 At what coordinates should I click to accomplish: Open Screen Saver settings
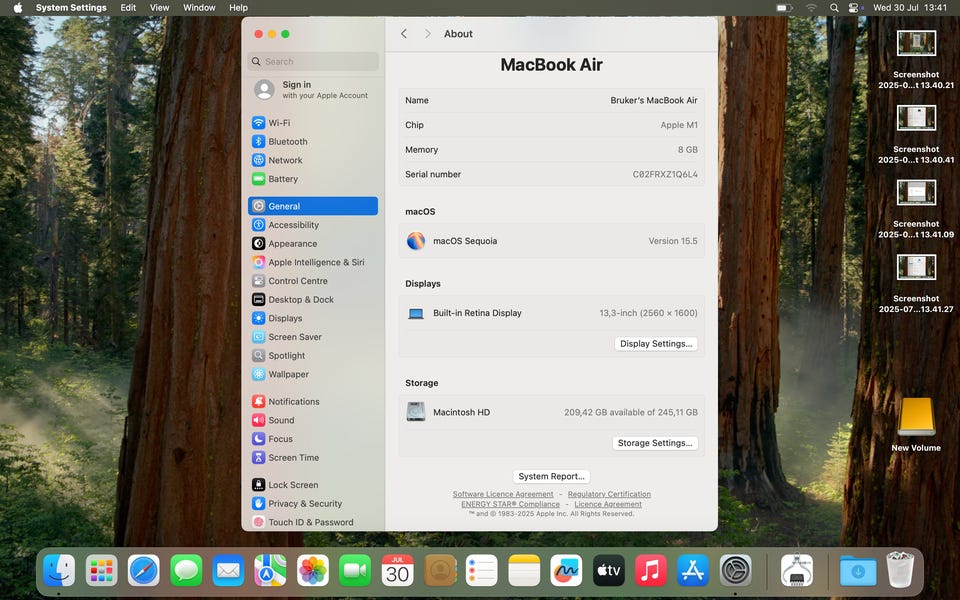pos(294,337)
